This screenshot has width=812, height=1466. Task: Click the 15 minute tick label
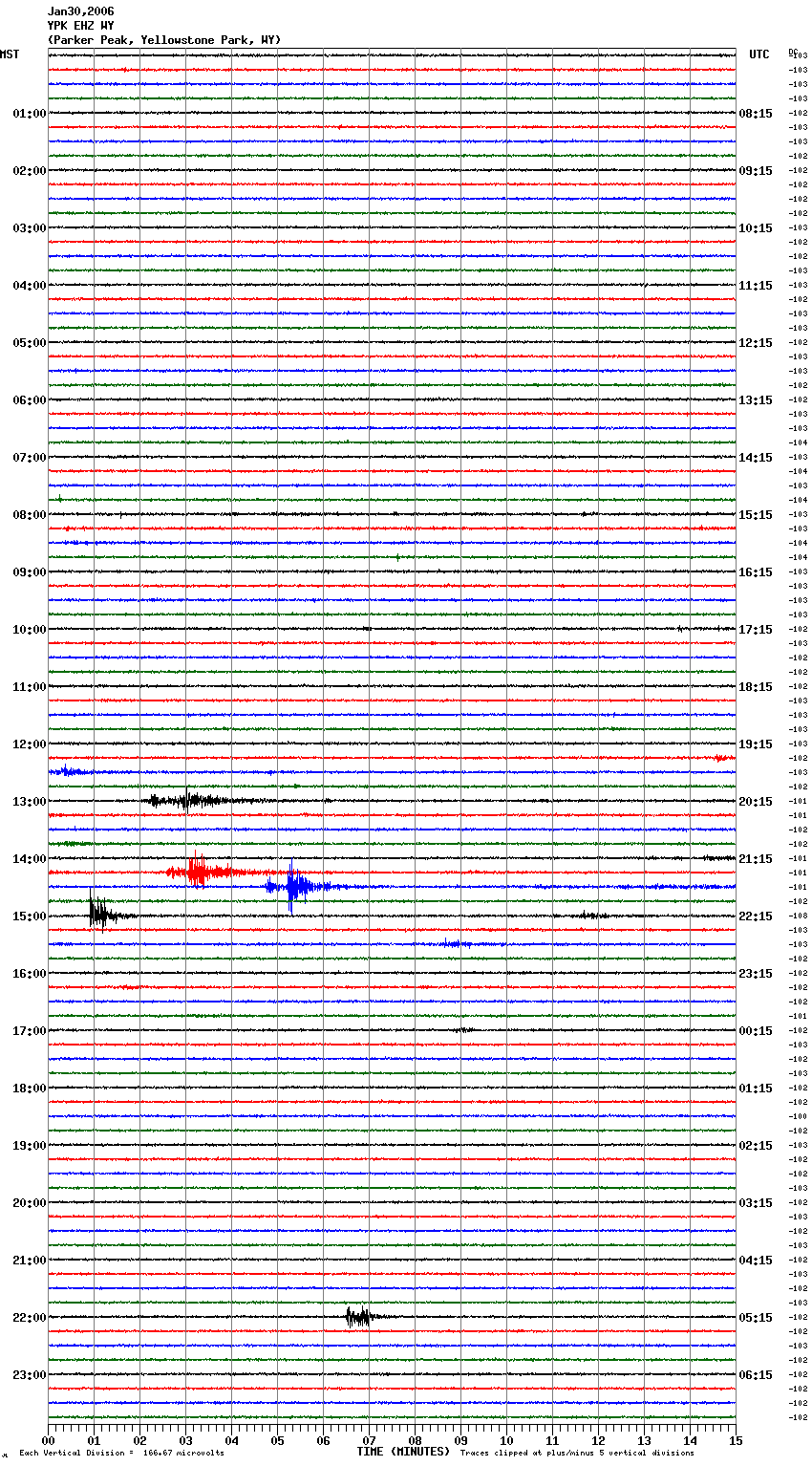pos(736,1440)
